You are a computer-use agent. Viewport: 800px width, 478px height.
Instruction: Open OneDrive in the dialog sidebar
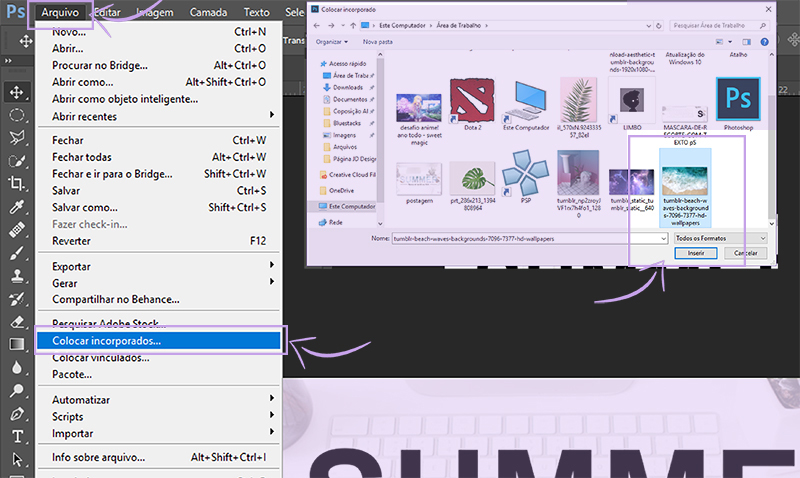point(341,190)
